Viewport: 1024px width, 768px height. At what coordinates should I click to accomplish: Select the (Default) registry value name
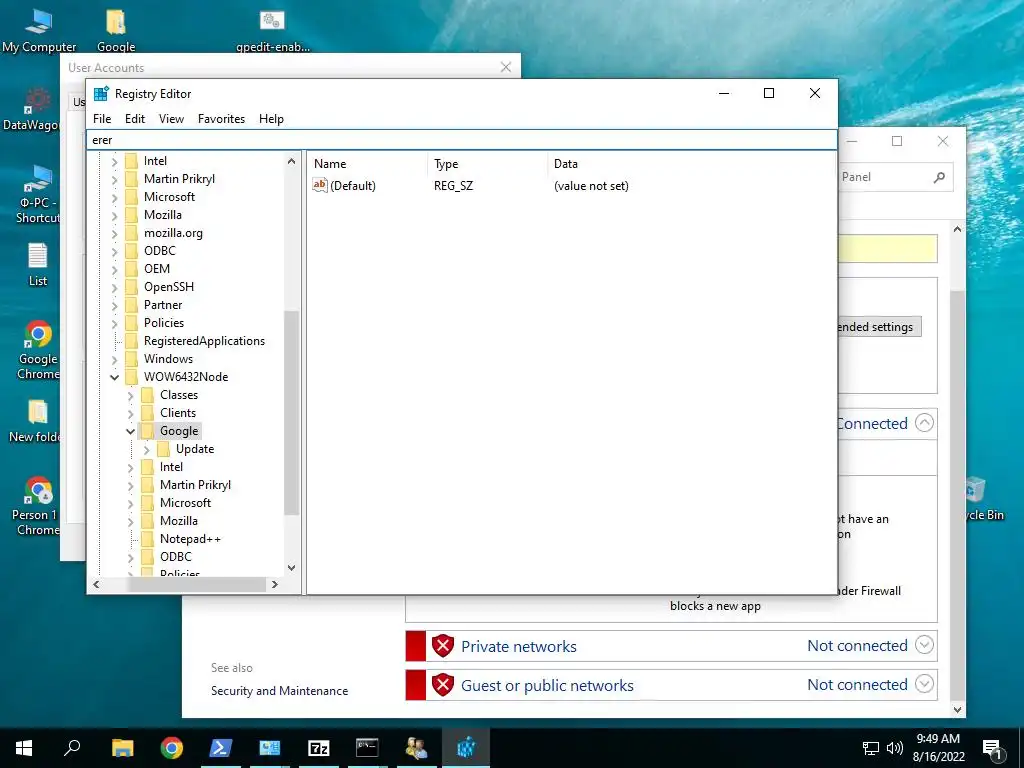[353, 186]
